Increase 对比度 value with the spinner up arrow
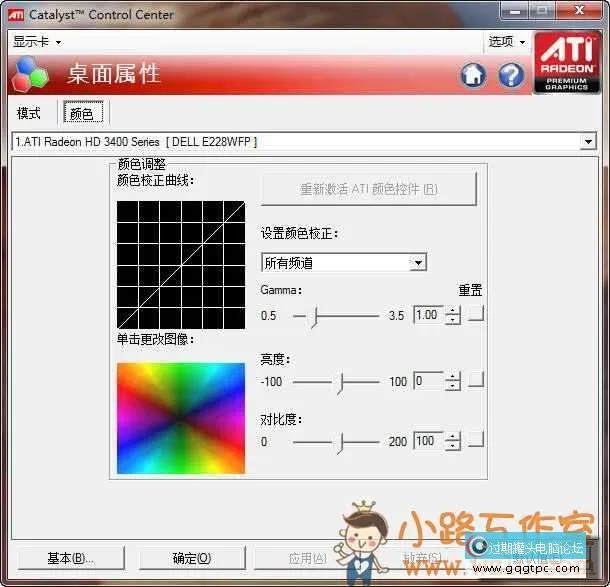 pos(453,436)
